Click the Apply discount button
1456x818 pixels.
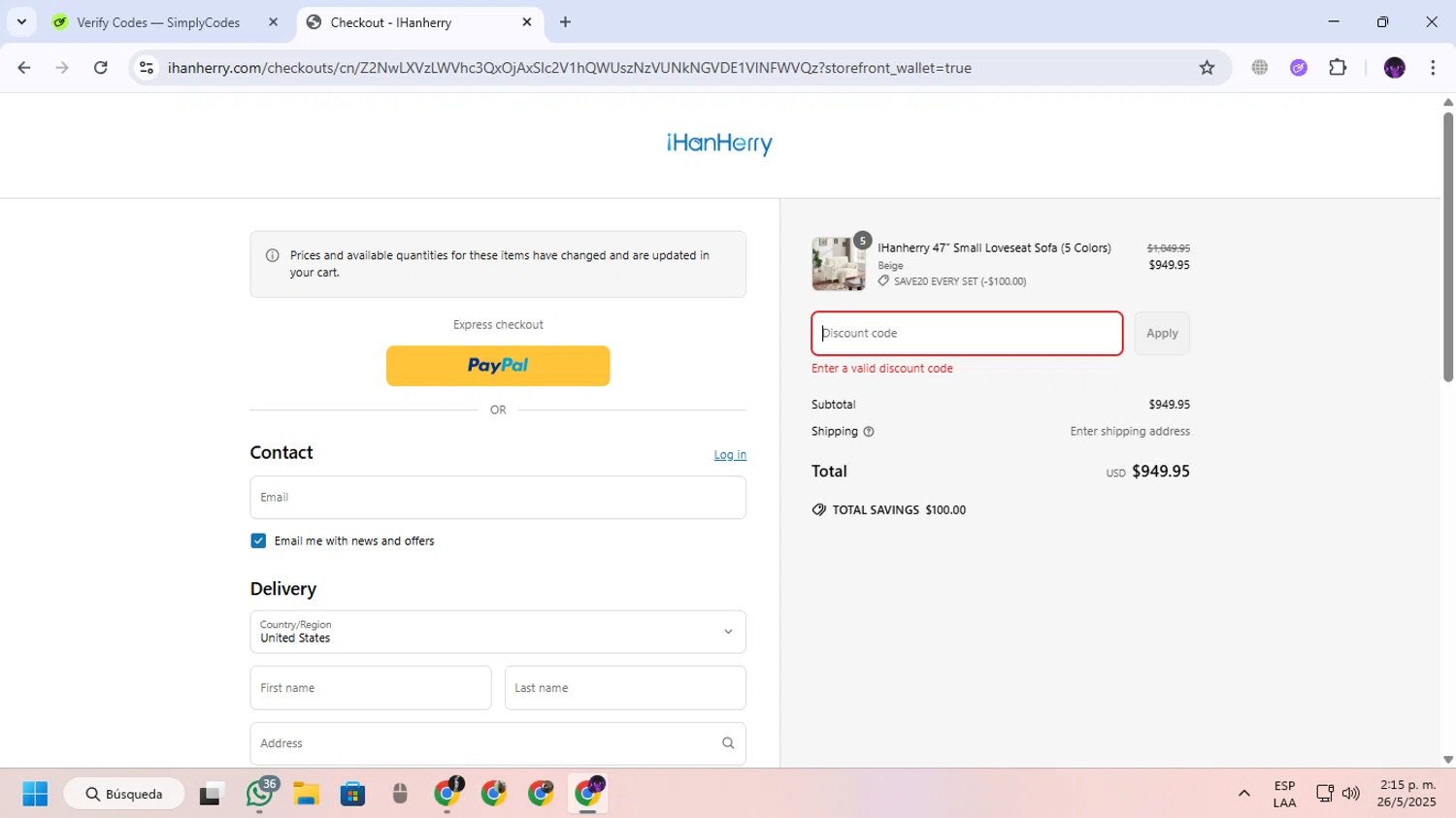coord(1162,333)
